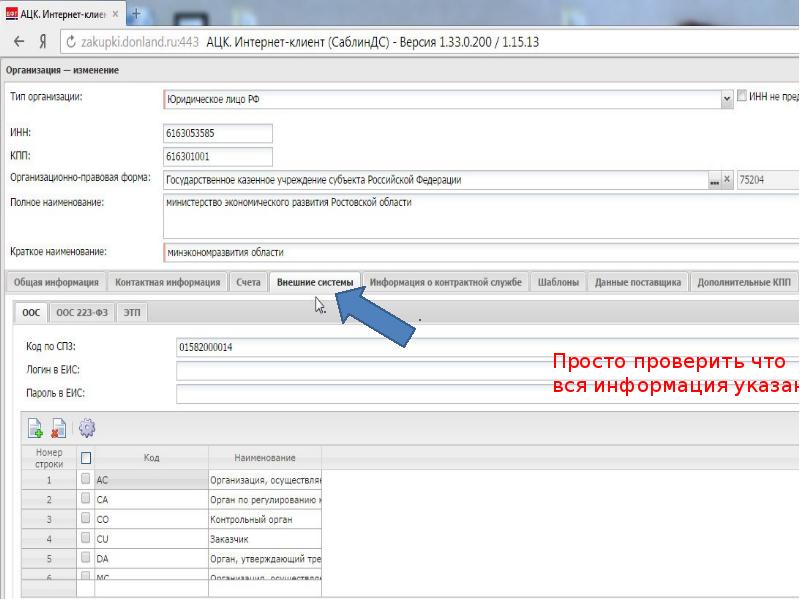The height and width of the screenshot is (600, 800).
Task: Click the Заказчик name cell
Action: coord(265,539)
